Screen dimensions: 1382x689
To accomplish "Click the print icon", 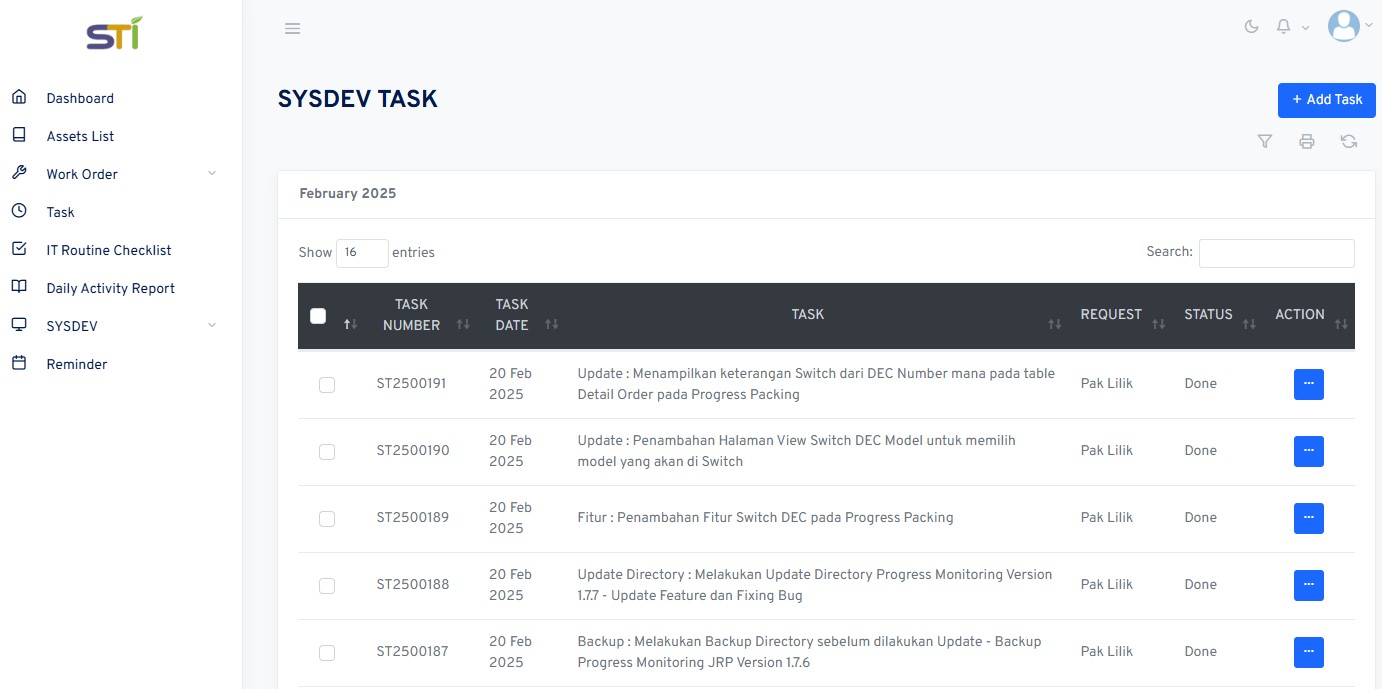I will (1307, 142).
